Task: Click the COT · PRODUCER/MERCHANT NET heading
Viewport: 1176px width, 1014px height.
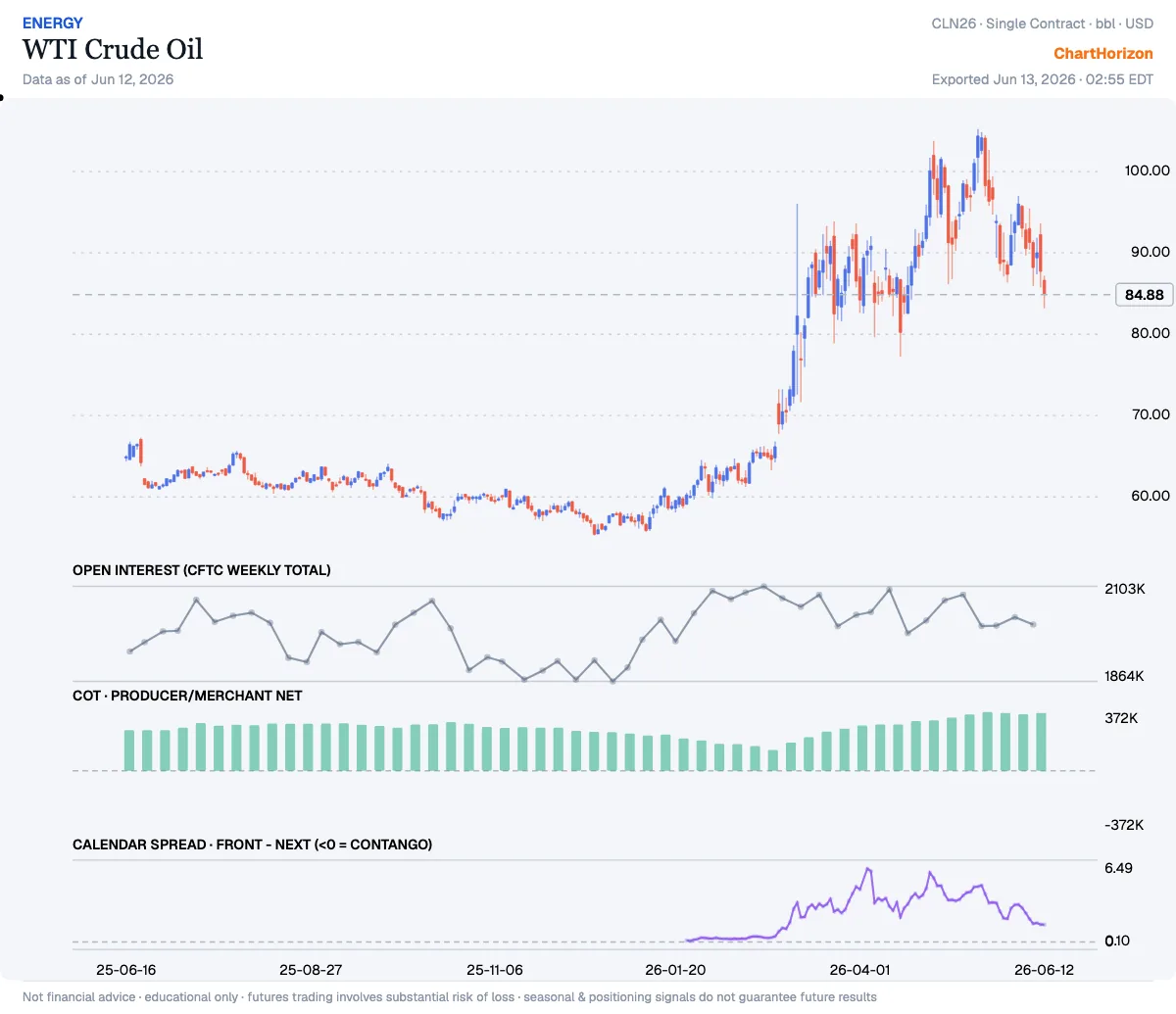Action: point(187,696)
